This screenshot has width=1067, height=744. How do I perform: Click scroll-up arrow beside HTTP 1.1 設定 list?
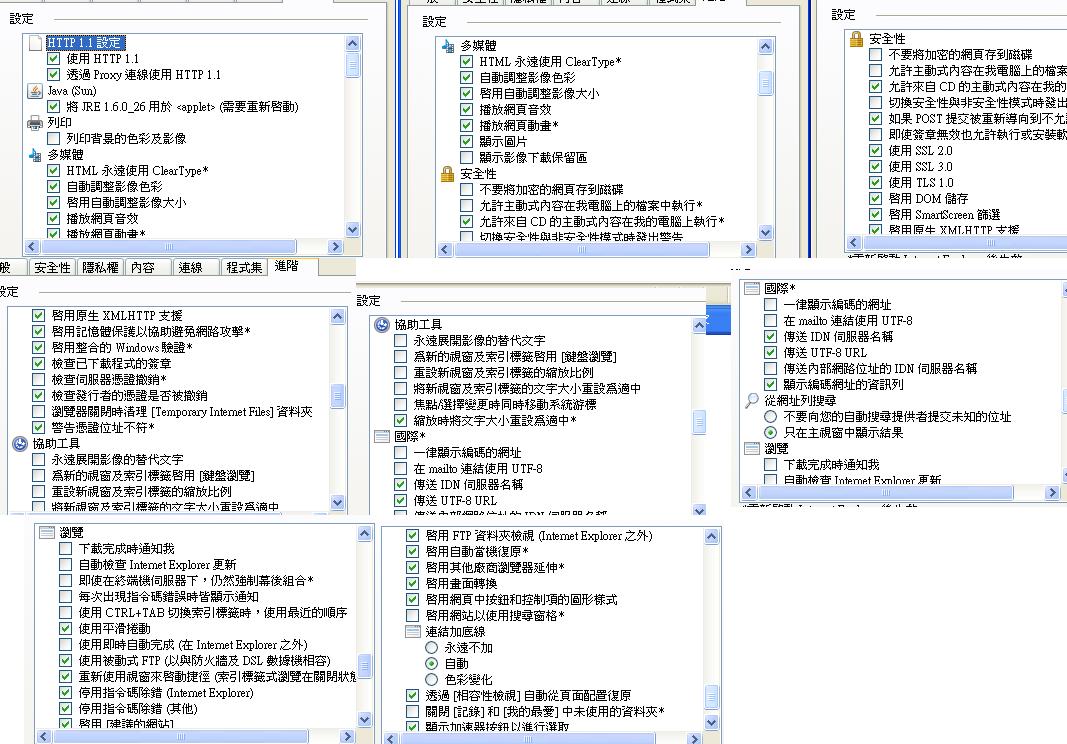(352, 44)
